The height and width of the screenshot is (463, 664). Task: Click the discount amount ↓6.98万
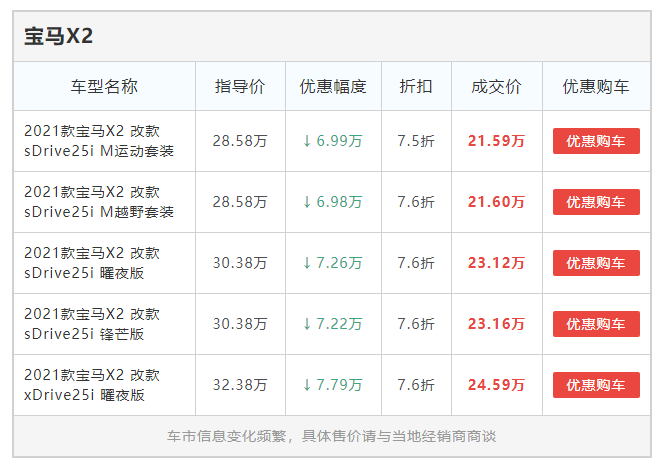point(333,202)
